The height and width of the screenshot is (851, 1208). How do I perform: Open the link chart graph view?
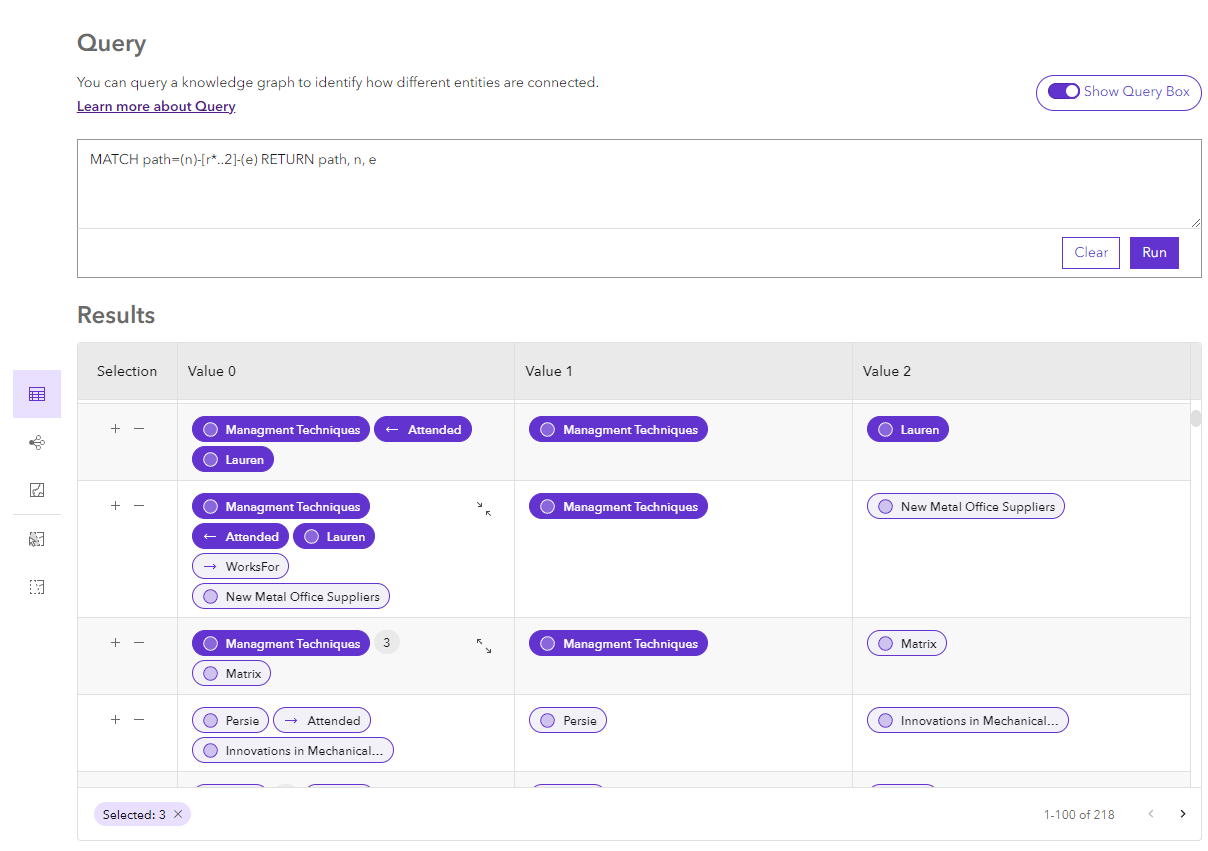(x=37, y=442)
